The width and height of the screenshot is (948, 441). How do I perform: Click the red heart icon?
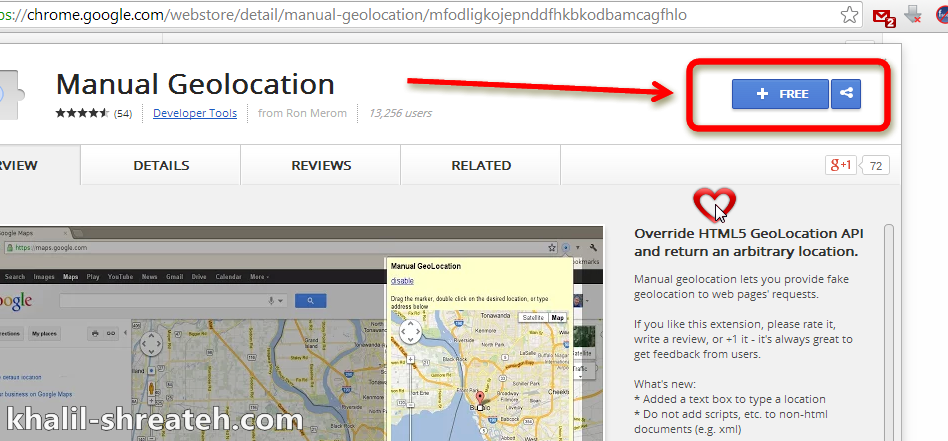713,206
